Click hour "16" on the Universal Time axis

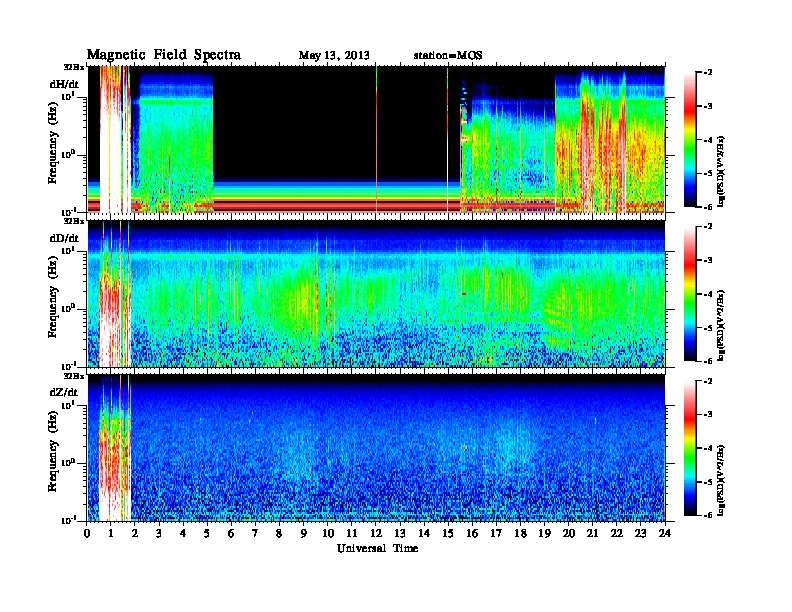coord(472,533)
